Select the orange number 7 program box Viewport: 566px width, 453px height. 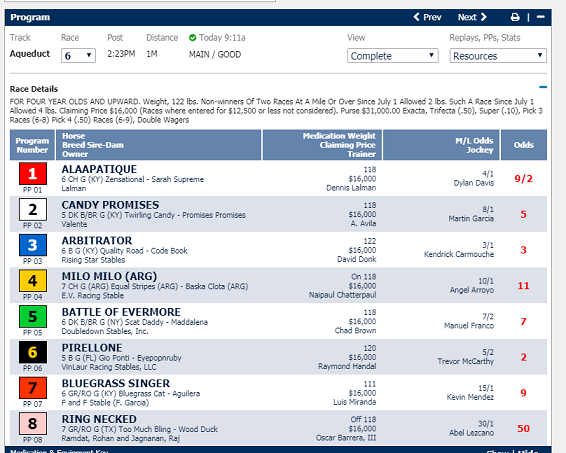(x=33, y=388)
